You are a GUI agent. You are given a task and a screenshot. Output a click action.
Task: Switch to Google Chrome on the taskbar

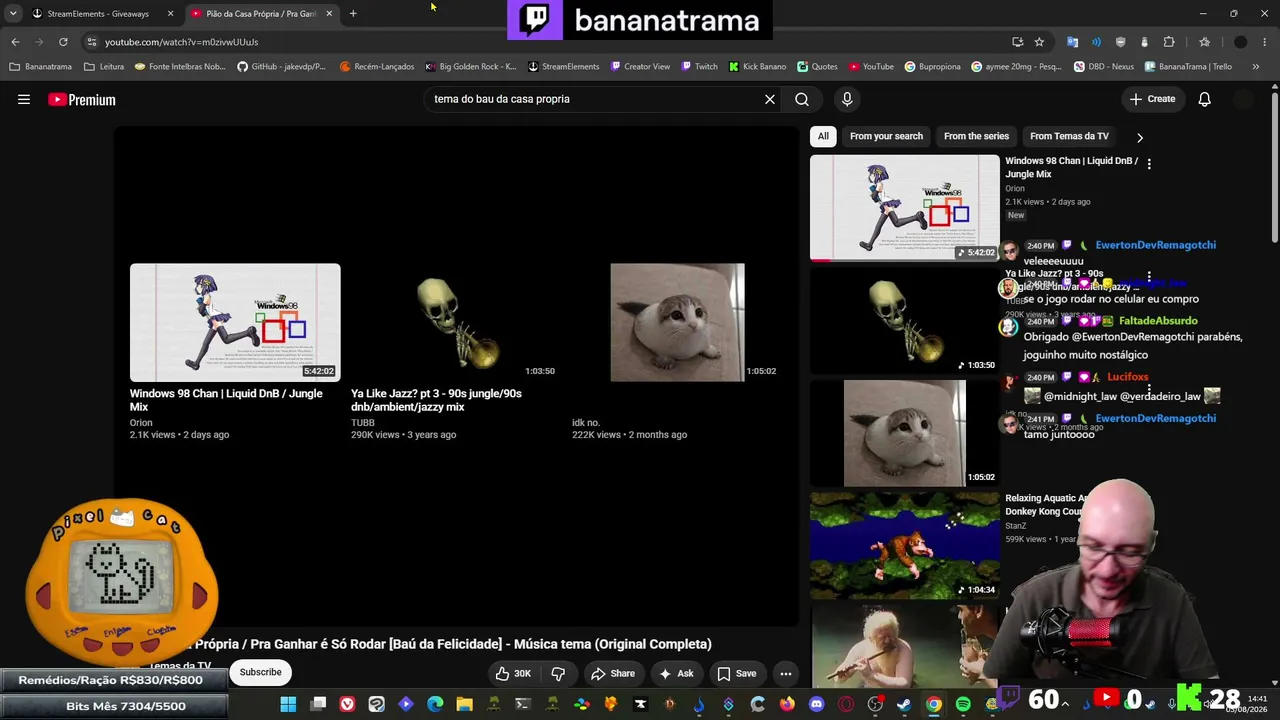click(933, 704)
